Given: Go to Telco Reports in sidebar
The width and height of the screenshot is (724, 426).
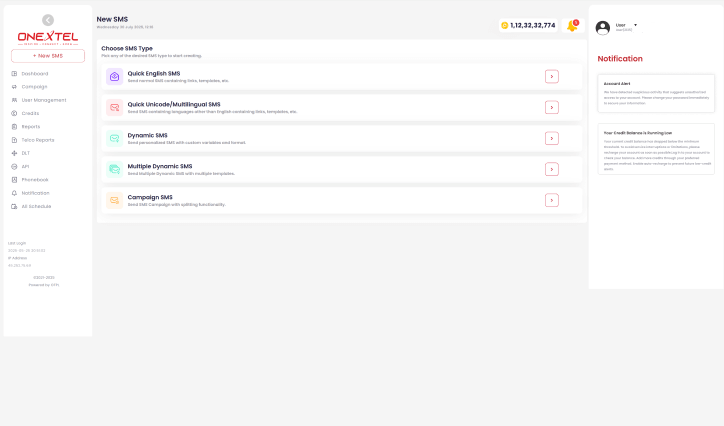Looking at the screenshot, I should coord(38,140).
